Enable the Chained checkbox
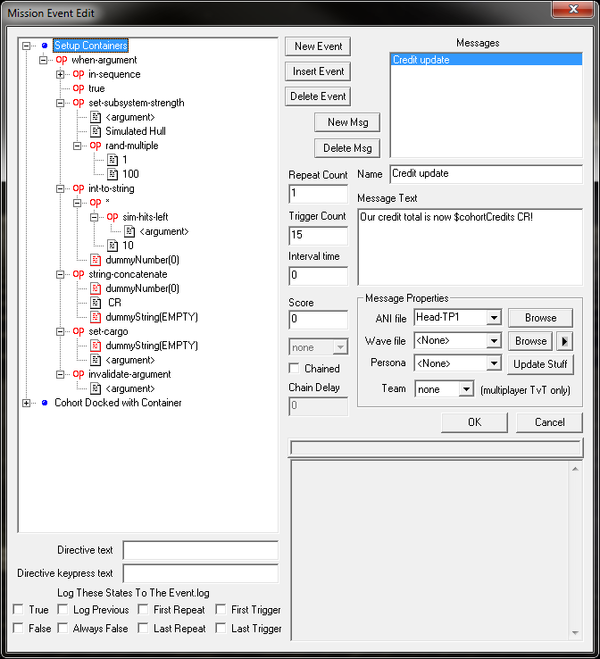The image size is (600, 659). click(295, 368)
